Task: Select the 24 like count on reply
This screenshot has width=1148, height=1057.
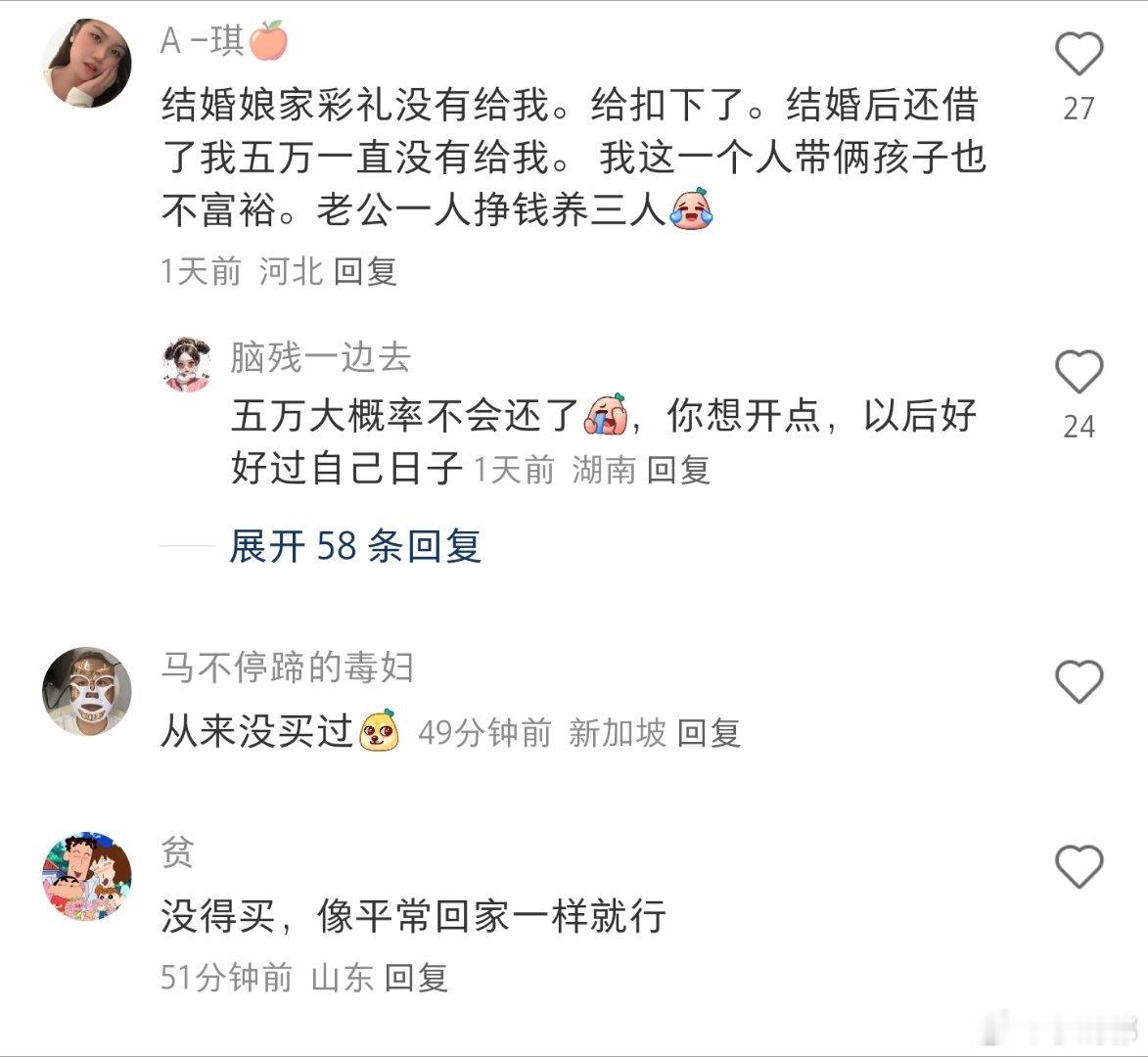Action: (x=1079, y=427)
